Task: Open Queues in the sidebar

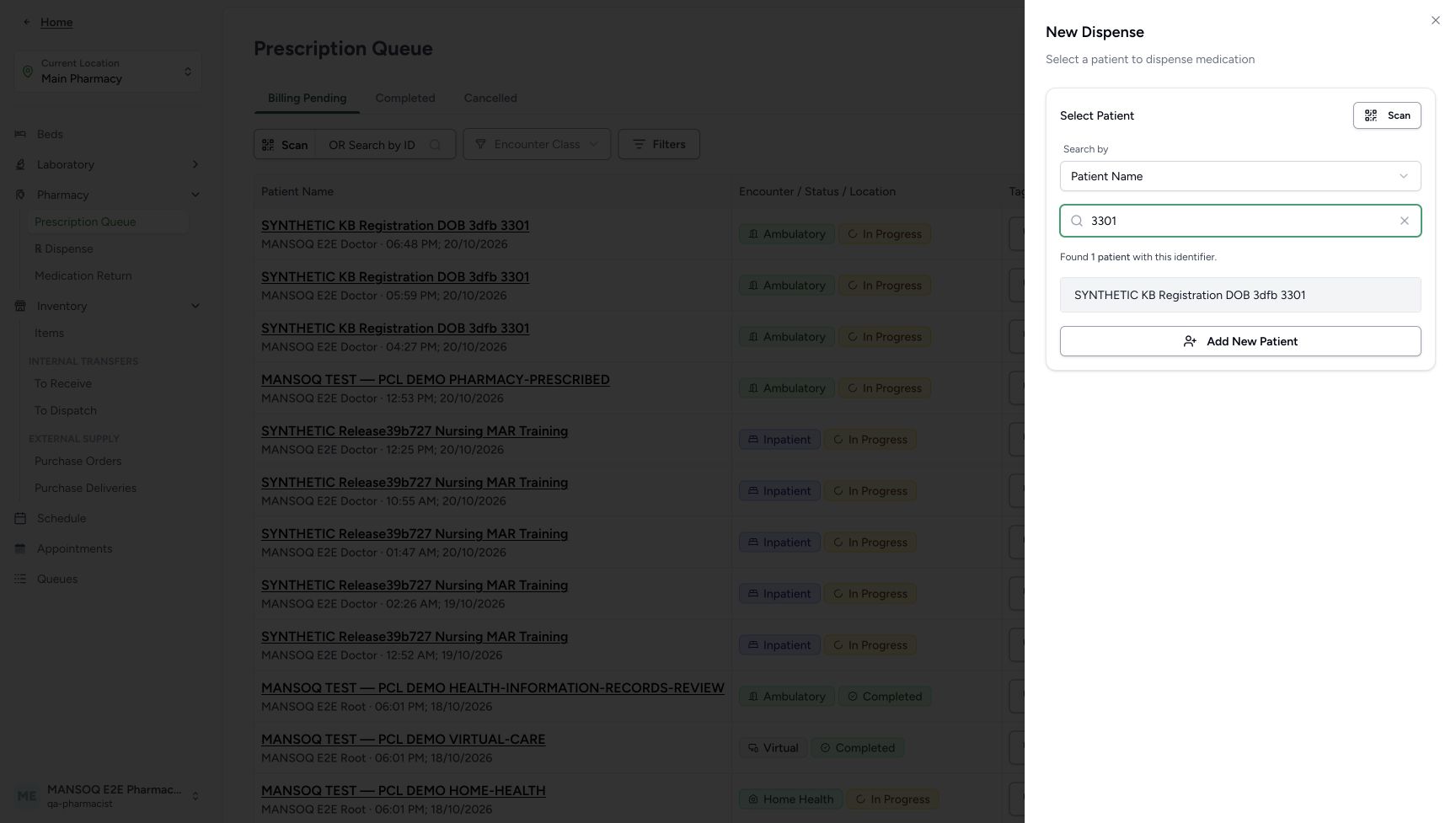Action: 57,579
